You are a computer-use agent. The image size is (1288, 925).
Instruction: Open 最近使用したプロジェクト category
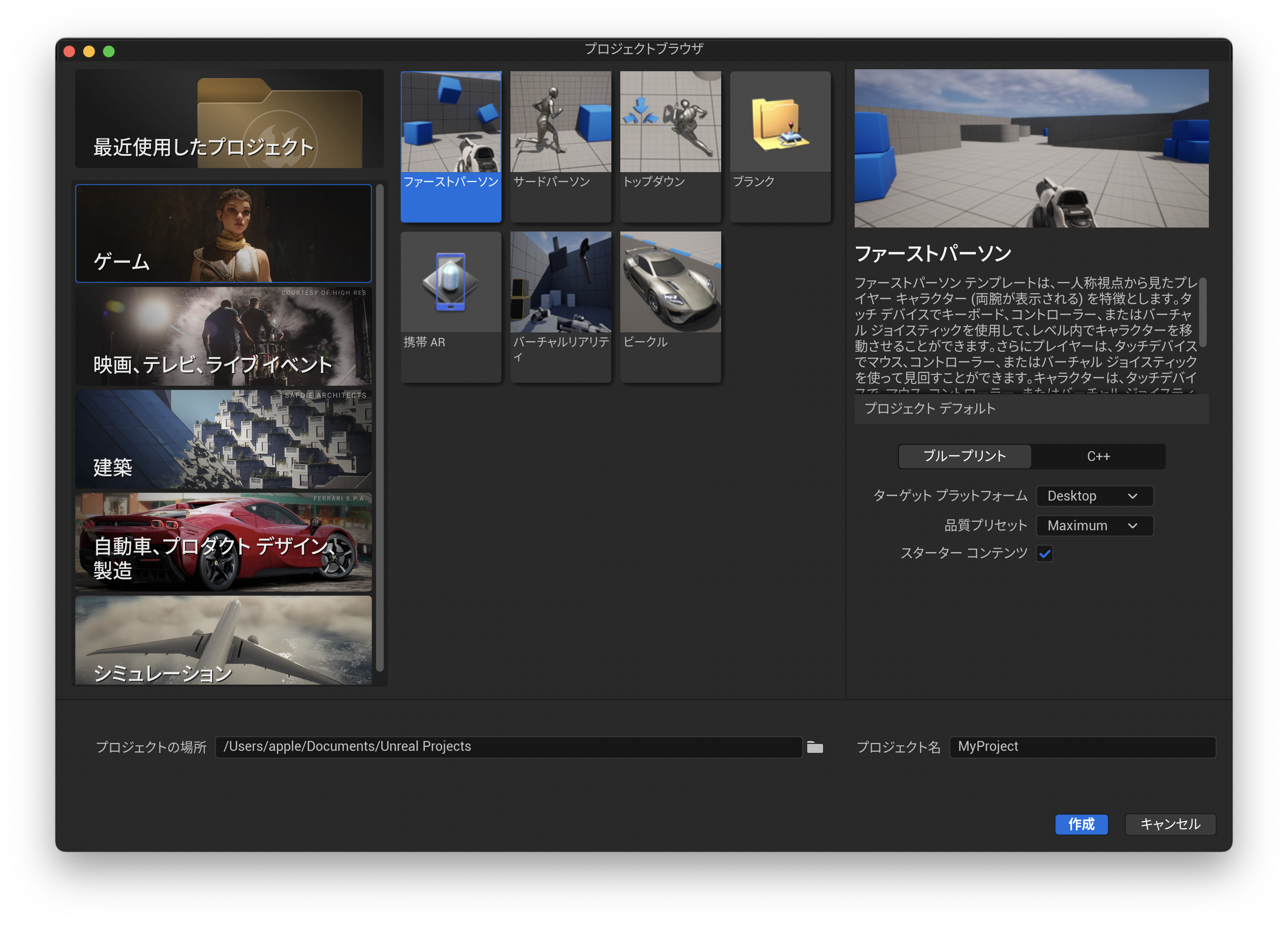click(230, 119)
